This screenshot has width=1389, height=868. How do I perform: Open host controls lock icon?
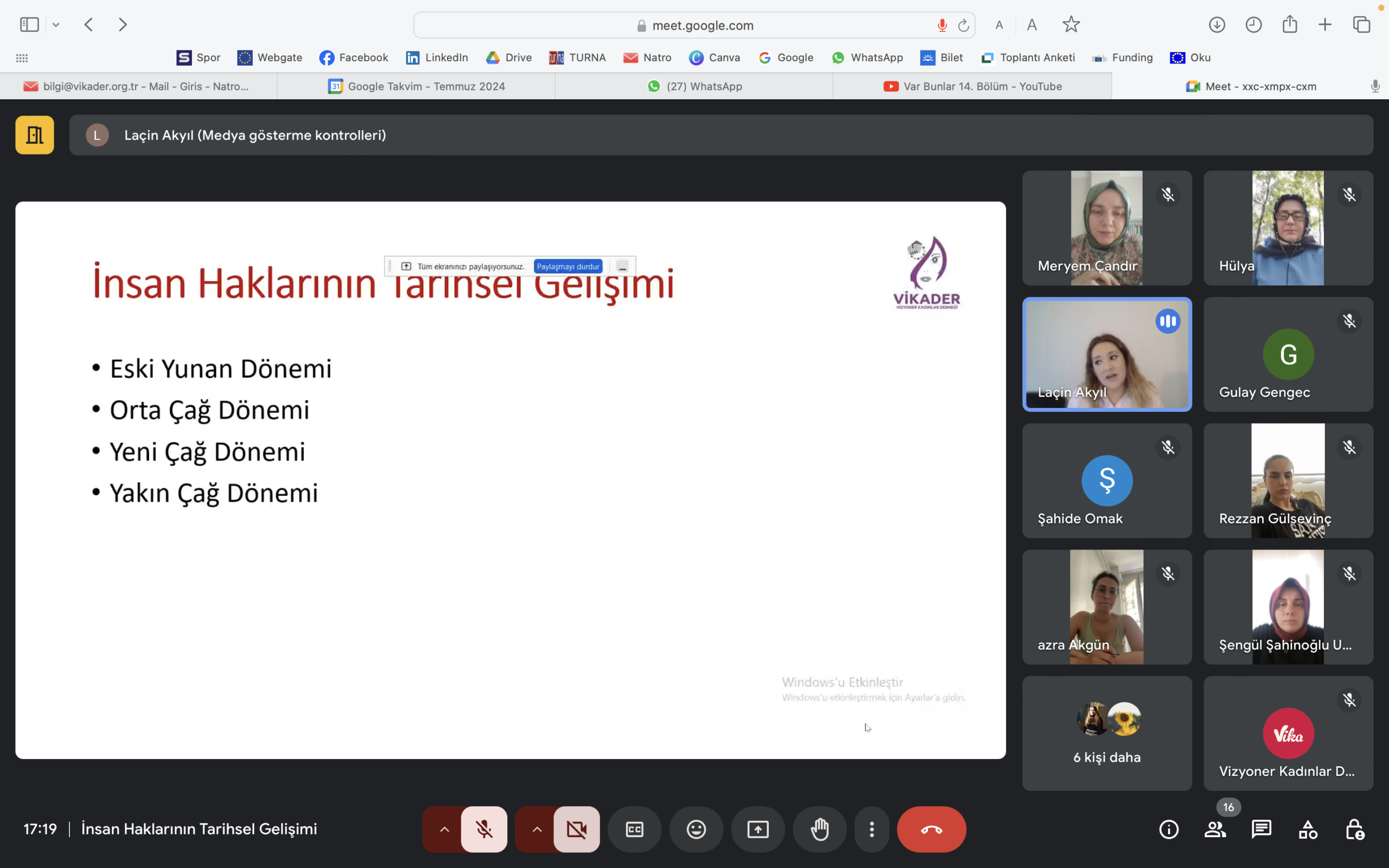pos(1354,829)
